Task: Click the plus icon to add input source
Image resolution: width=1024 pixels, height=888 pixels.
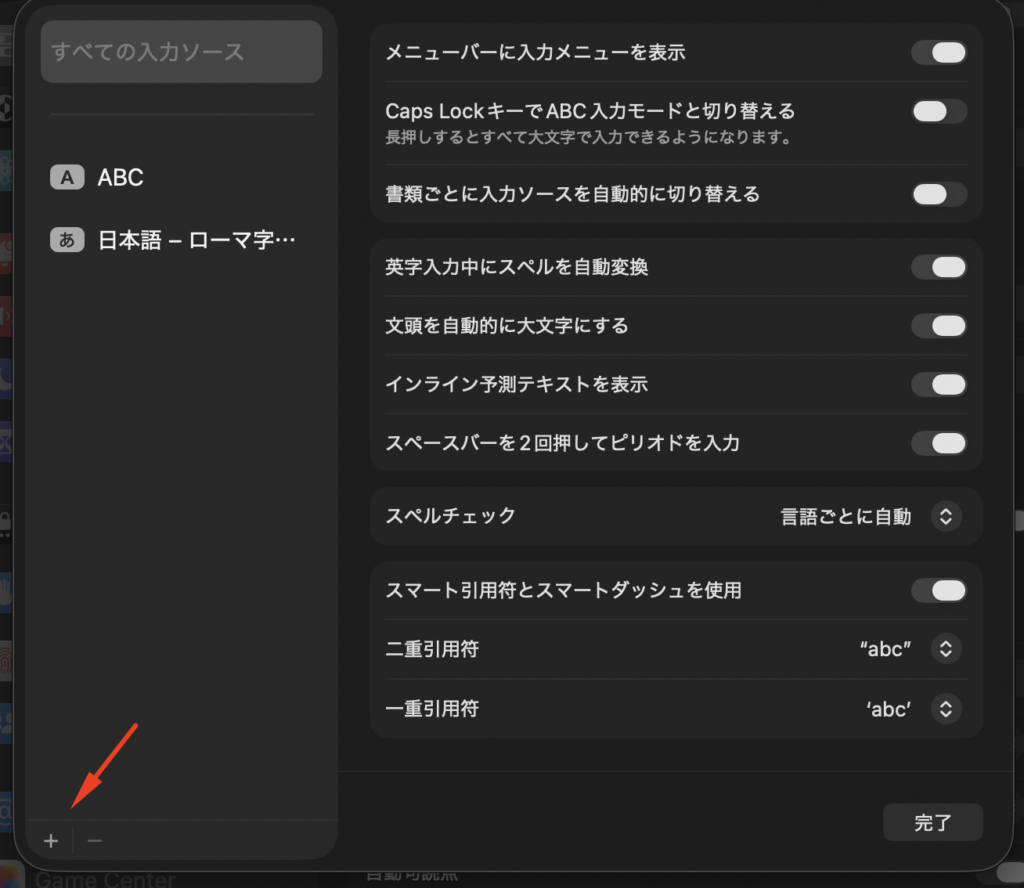Action: pos(51,841)
